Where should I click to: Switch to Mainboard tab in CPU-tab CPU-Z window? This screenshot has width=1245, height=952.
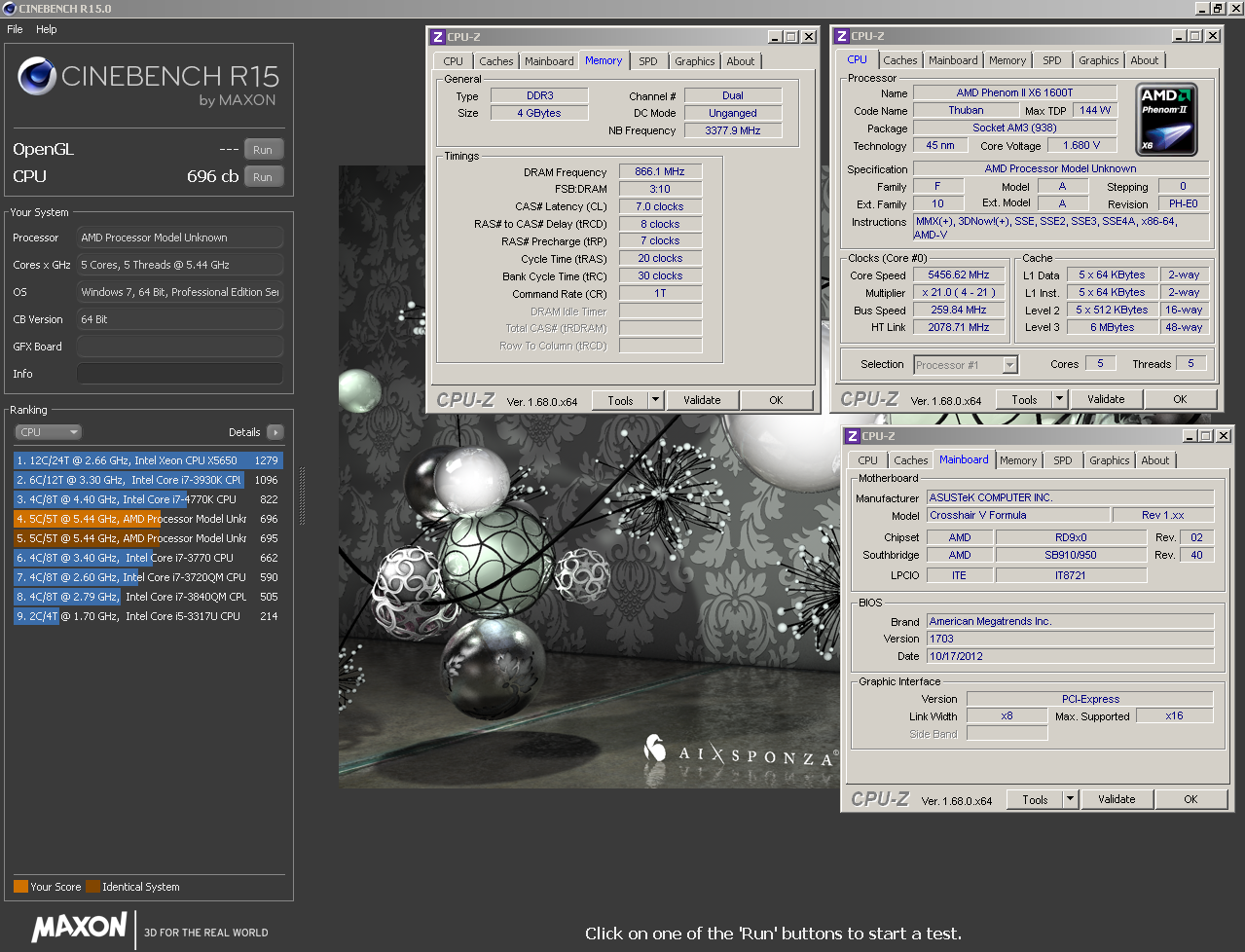click(x=953, y=60)
